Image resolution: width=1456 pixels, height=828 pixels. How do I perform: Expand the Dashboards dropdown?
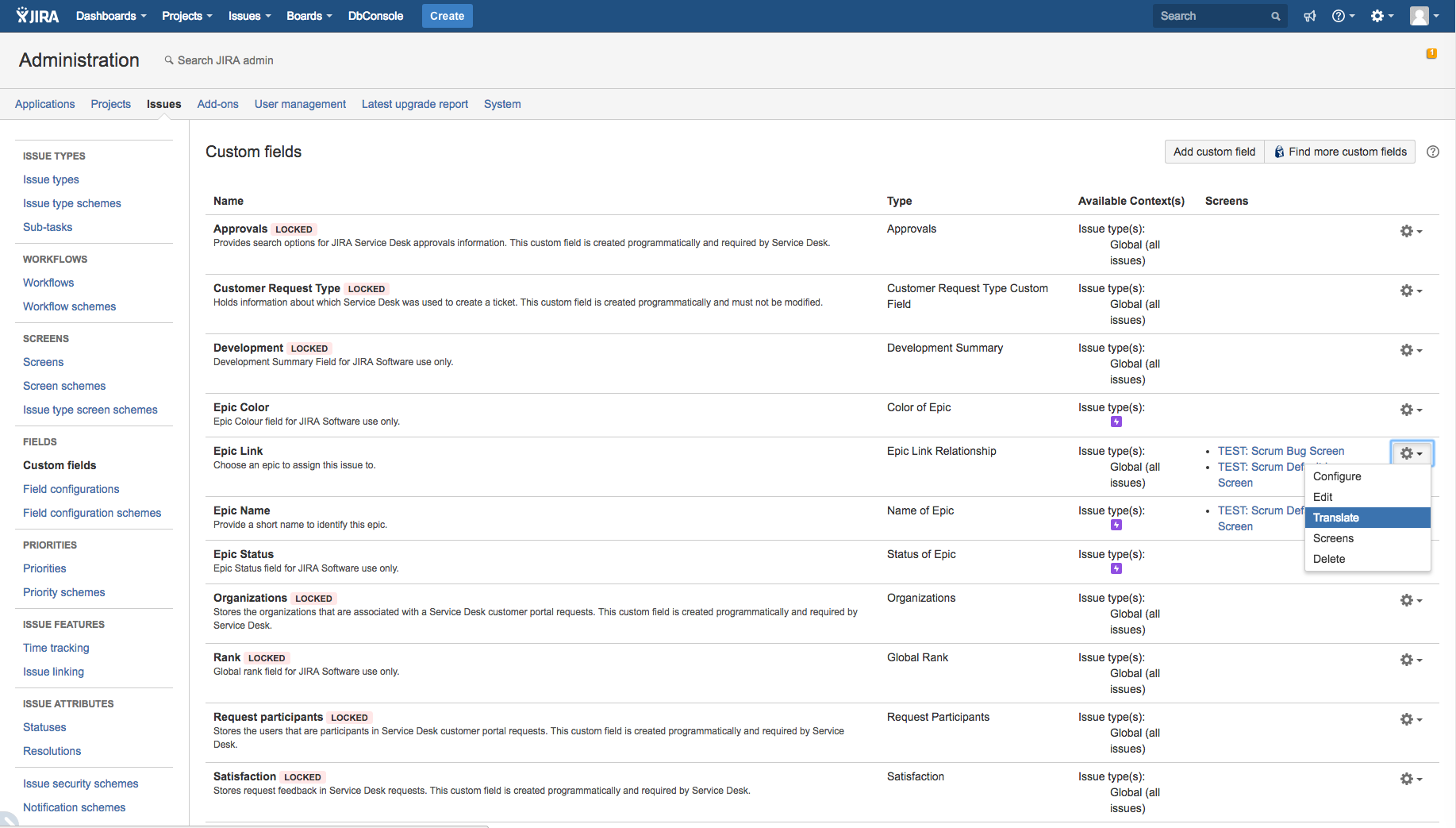[111, 16]
